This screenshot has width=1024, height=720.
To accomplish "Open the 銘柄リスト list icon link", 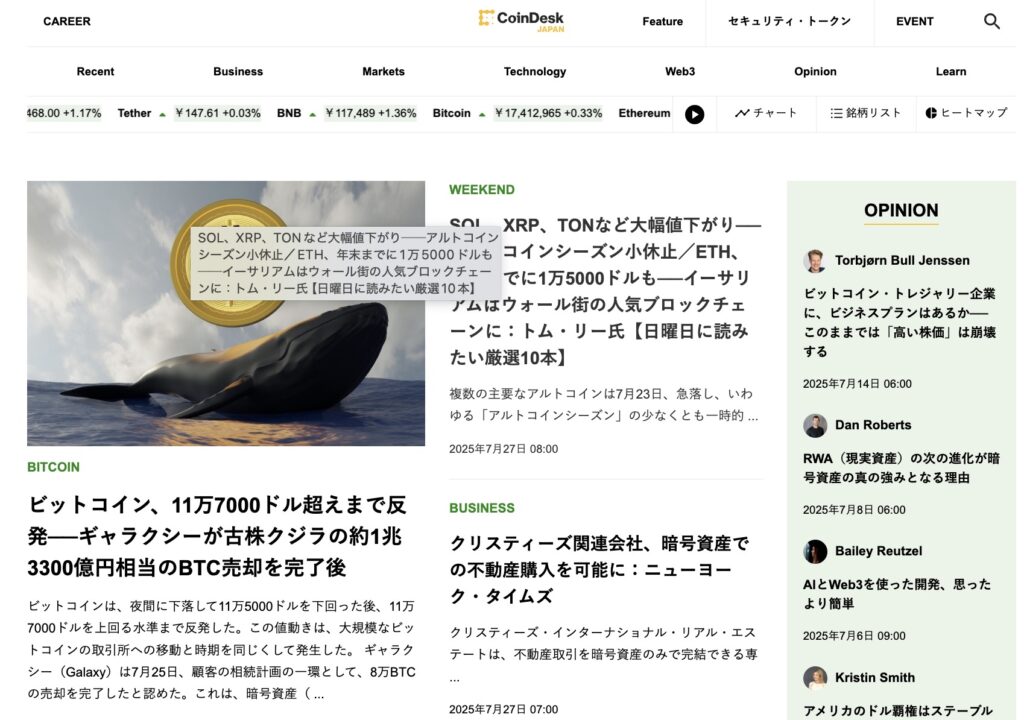I will click(x=865, y=113).
